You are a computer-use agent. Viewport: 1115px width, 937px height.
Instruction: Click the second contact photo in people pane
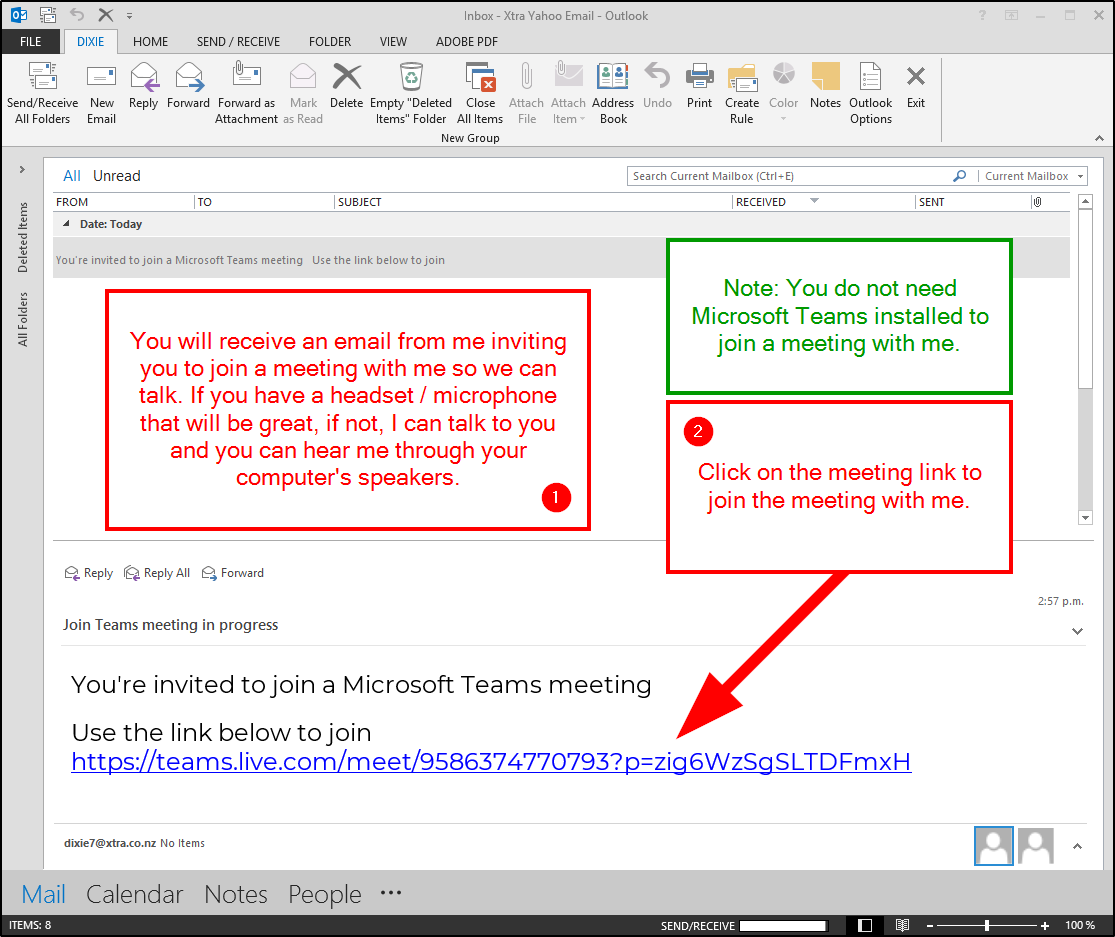(1035, 845)
